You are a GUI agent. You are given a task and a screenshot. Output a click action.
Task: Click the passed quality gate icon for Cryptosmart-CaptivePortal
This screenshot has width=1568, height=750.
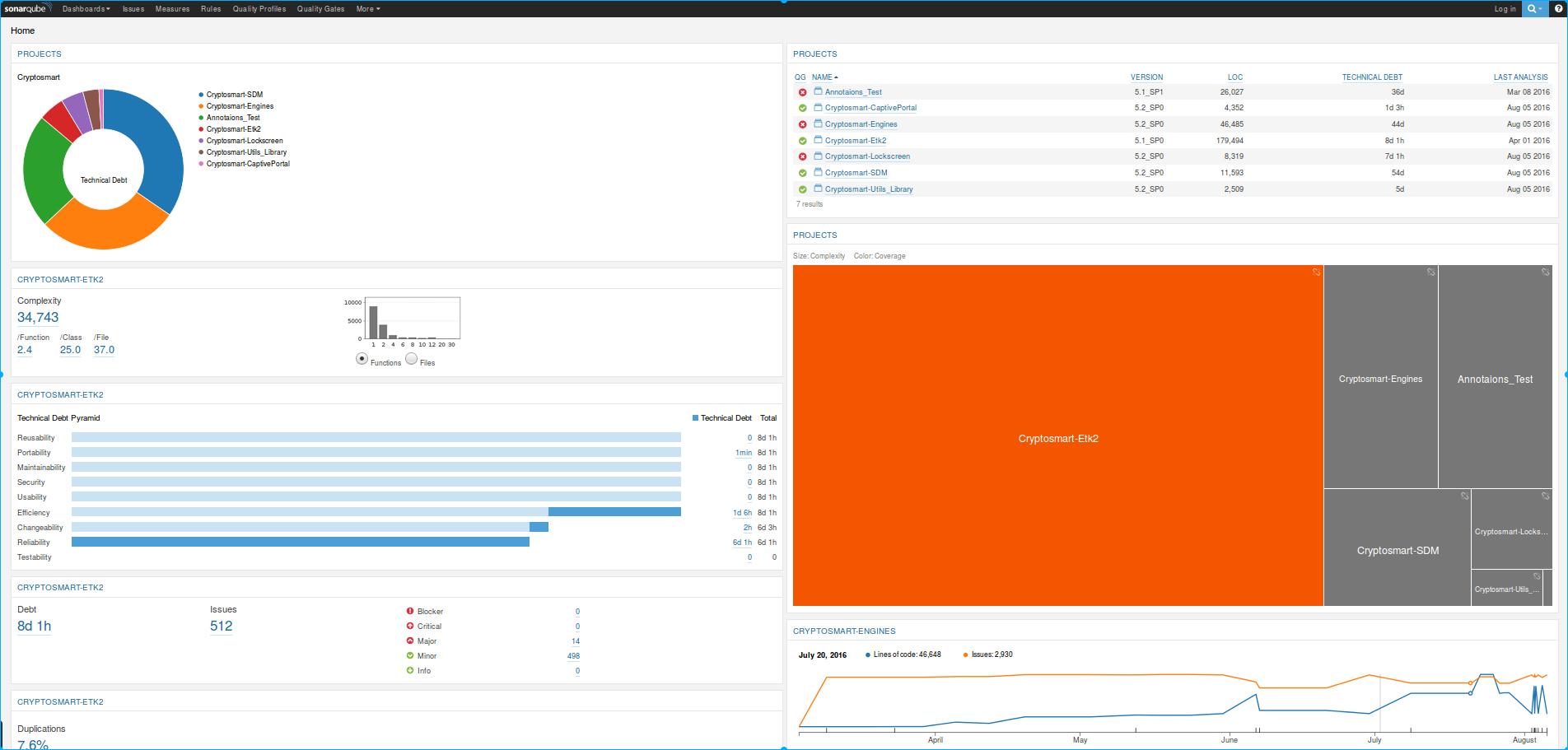click(803, 108)
